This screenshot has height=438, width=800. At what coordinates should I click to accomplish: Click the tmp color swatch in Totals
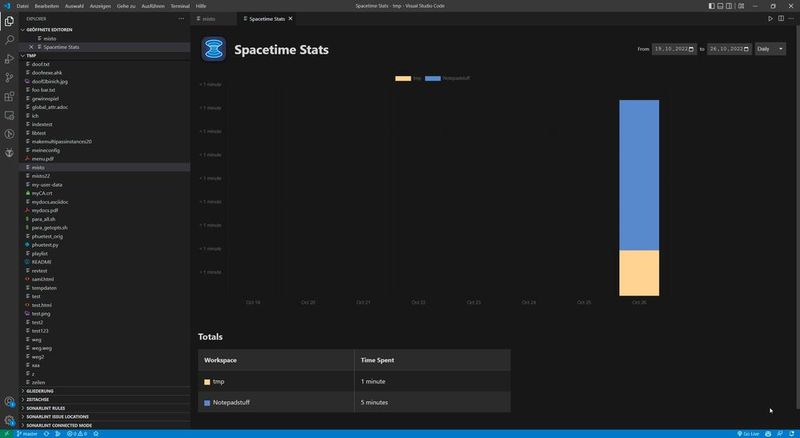(207, 382)
